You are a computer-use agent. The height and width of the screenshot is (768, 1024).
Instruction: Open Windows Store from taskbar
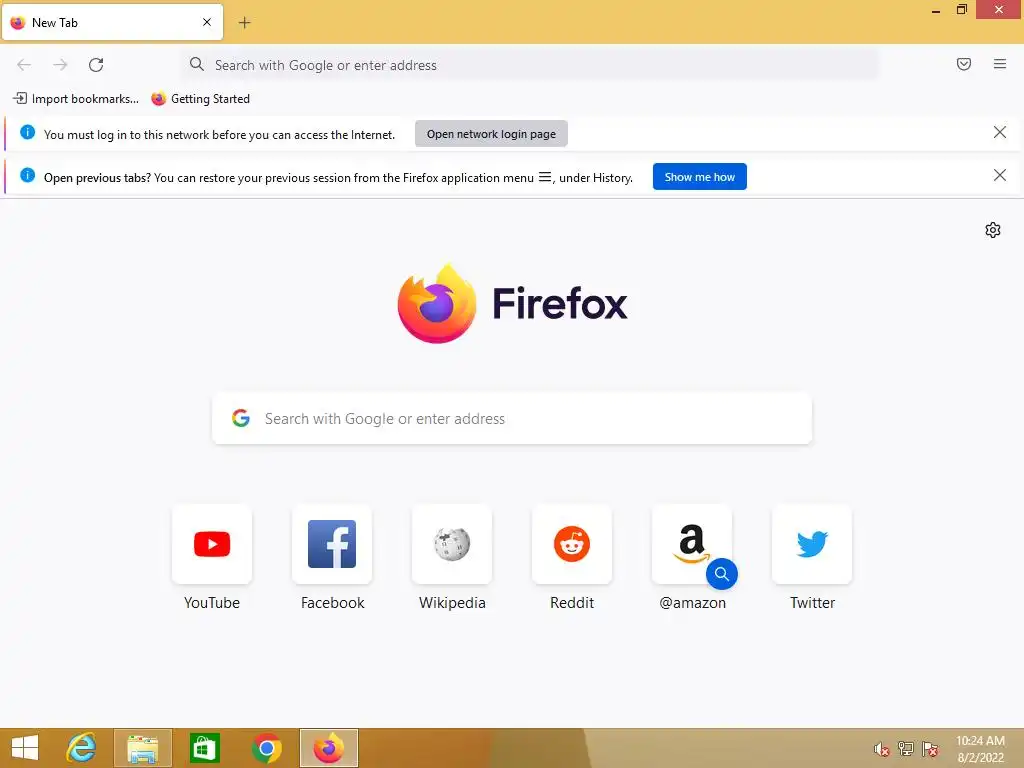point(204,748)
